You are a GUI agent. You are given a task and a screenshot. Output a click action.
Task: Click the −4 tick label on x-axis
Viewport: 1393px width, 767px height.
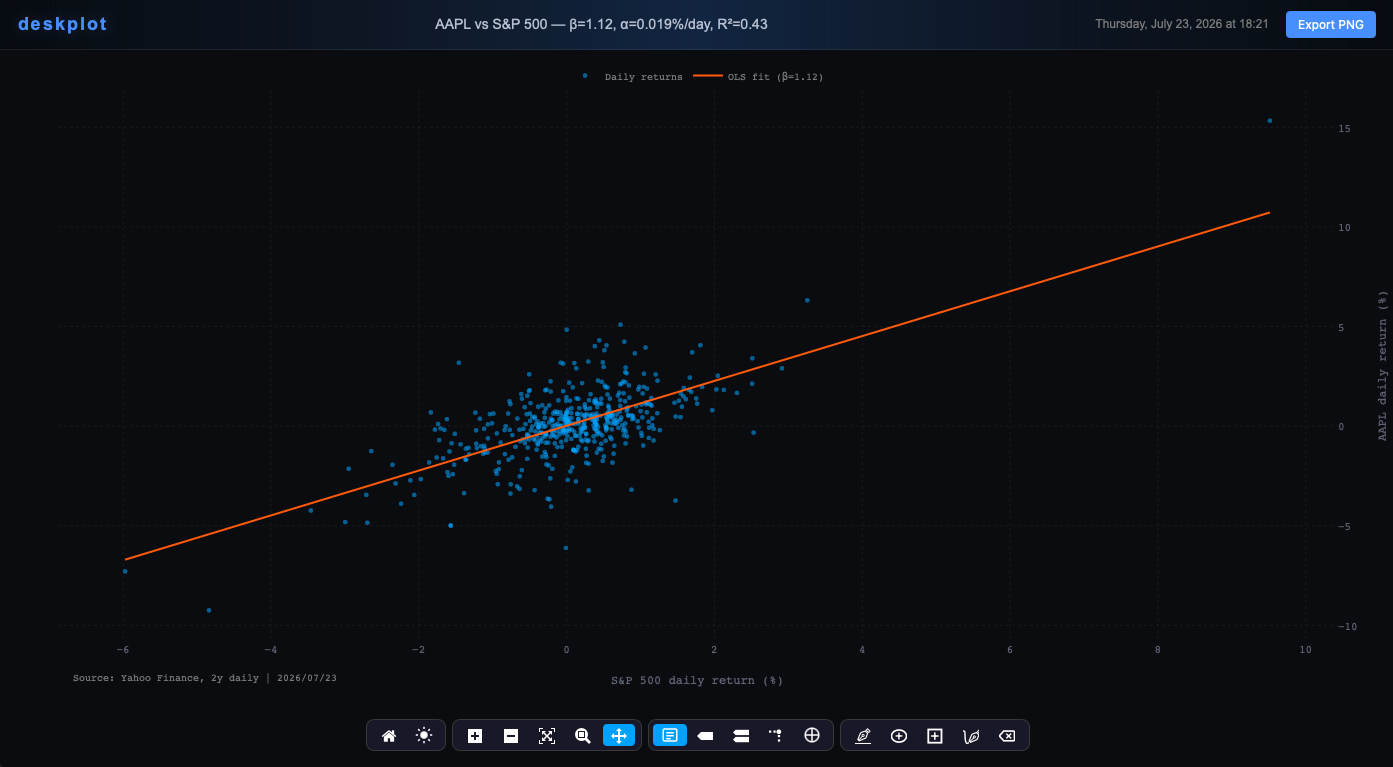click(x=270, y=650)
